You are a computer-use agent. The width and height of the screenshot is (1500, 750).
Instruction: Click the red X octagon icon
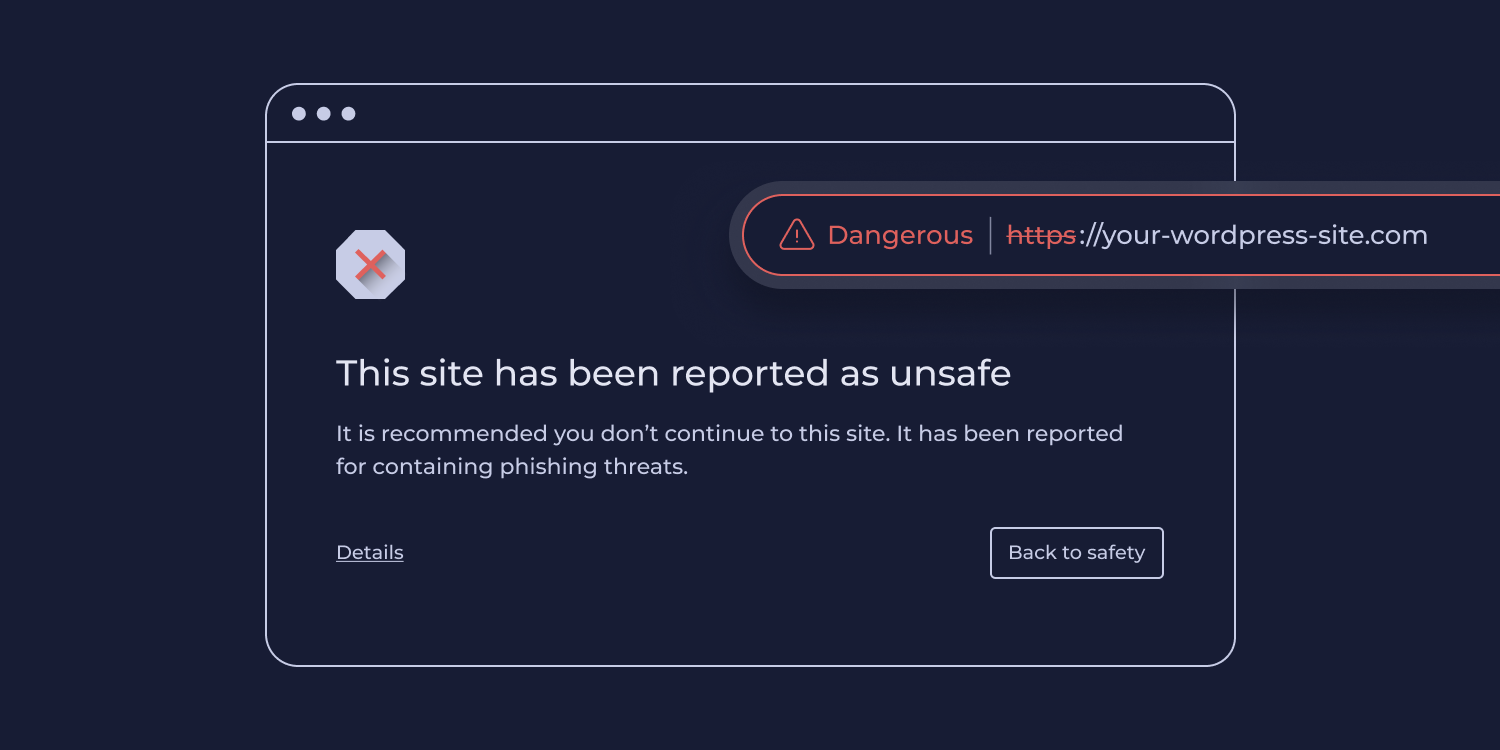[x=370, y=265]
